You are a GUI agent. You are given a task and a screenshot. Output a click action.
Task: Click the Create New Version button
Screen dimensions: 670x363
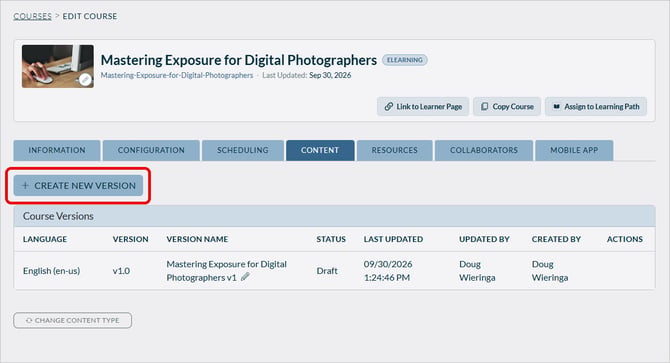click(78, 186)
